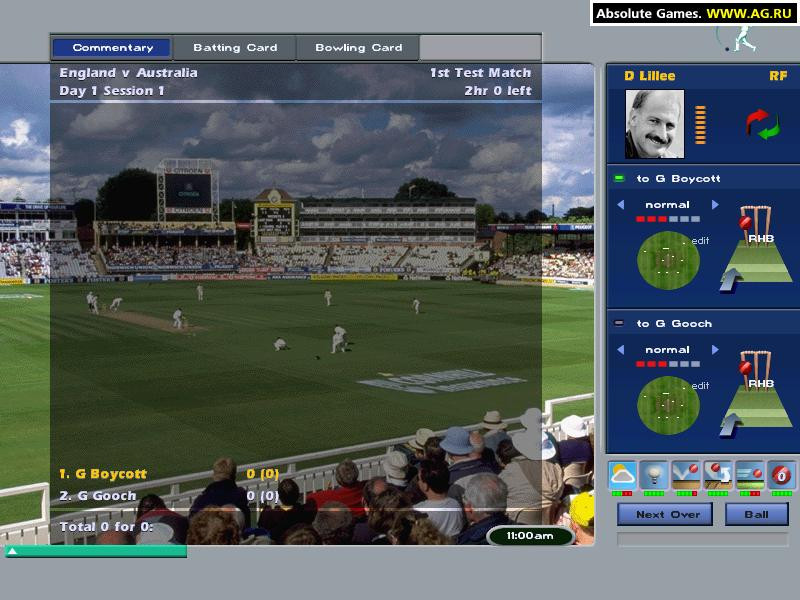Screen dimensions: 800x600
Task: Click the pitch length arrow for Boycott
Action: point(731,280)
